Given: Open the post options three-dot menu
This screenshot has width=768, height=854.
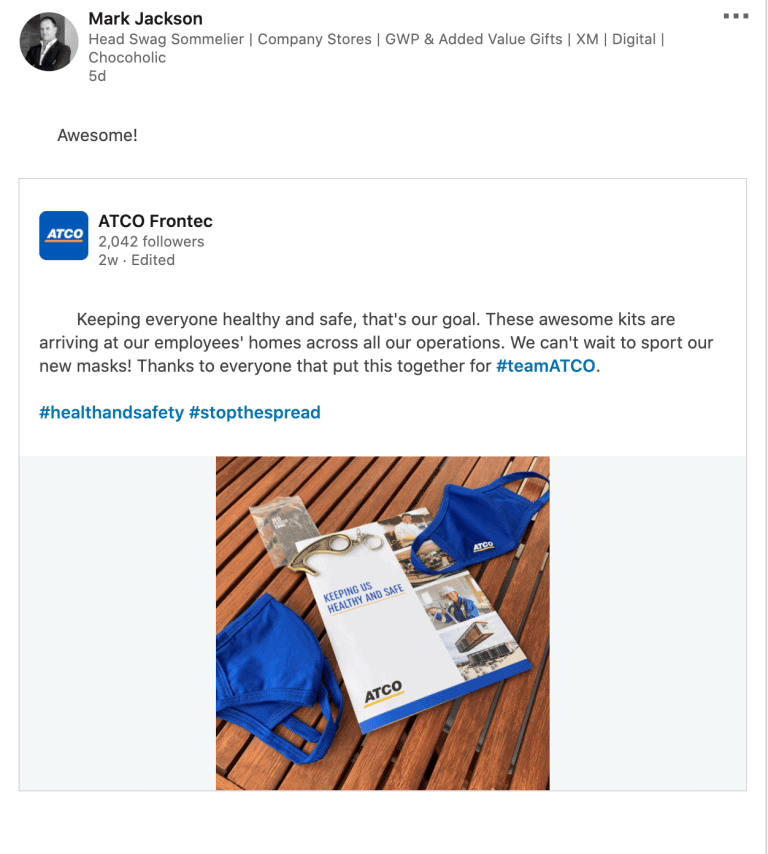Looking at the screenshot, I should (737, 14).
